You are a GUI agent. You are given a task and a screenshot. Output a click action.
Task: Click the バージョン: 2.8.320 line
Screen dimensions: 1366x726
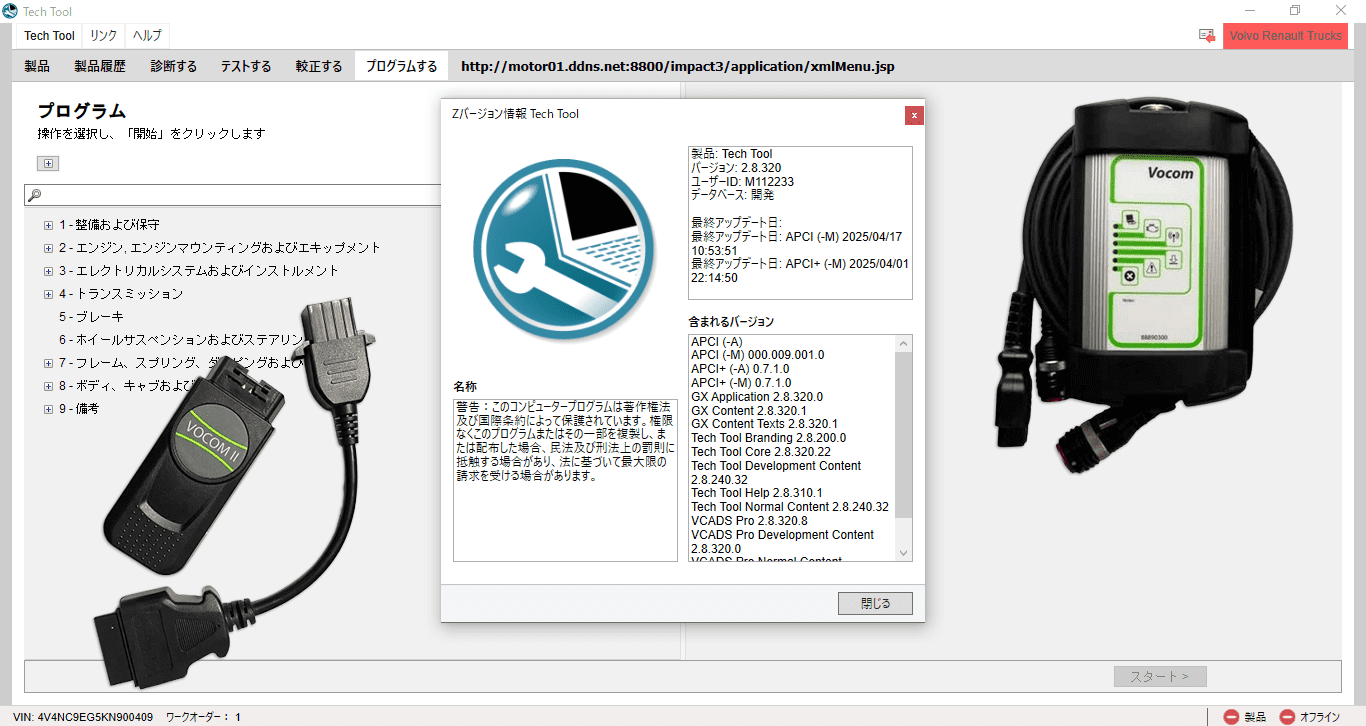[736, 168]
